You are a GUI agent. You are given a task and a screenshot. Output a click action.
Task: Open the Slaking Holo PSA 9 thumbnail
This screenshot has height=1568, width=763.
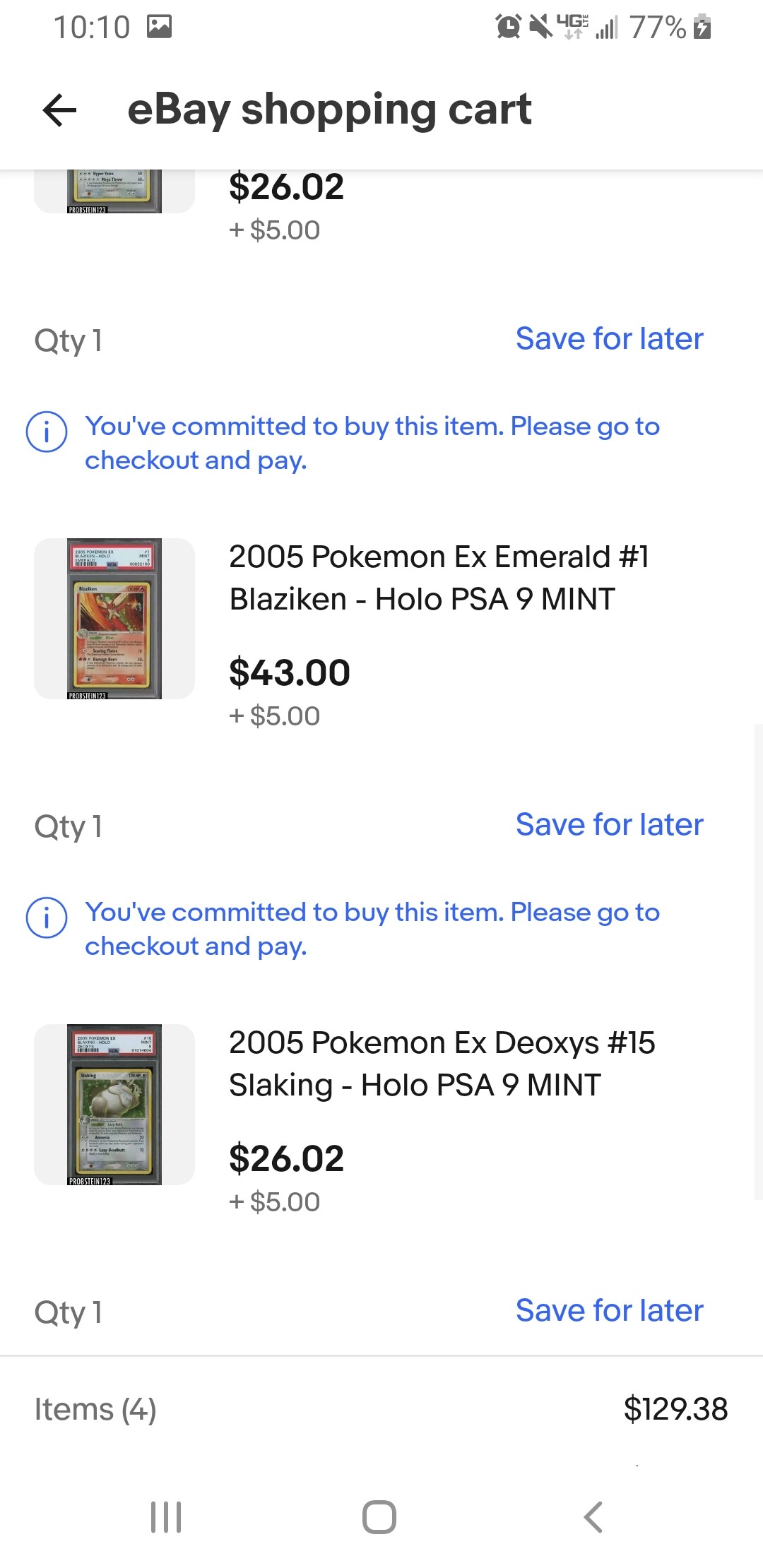[x=114, y=1105]
